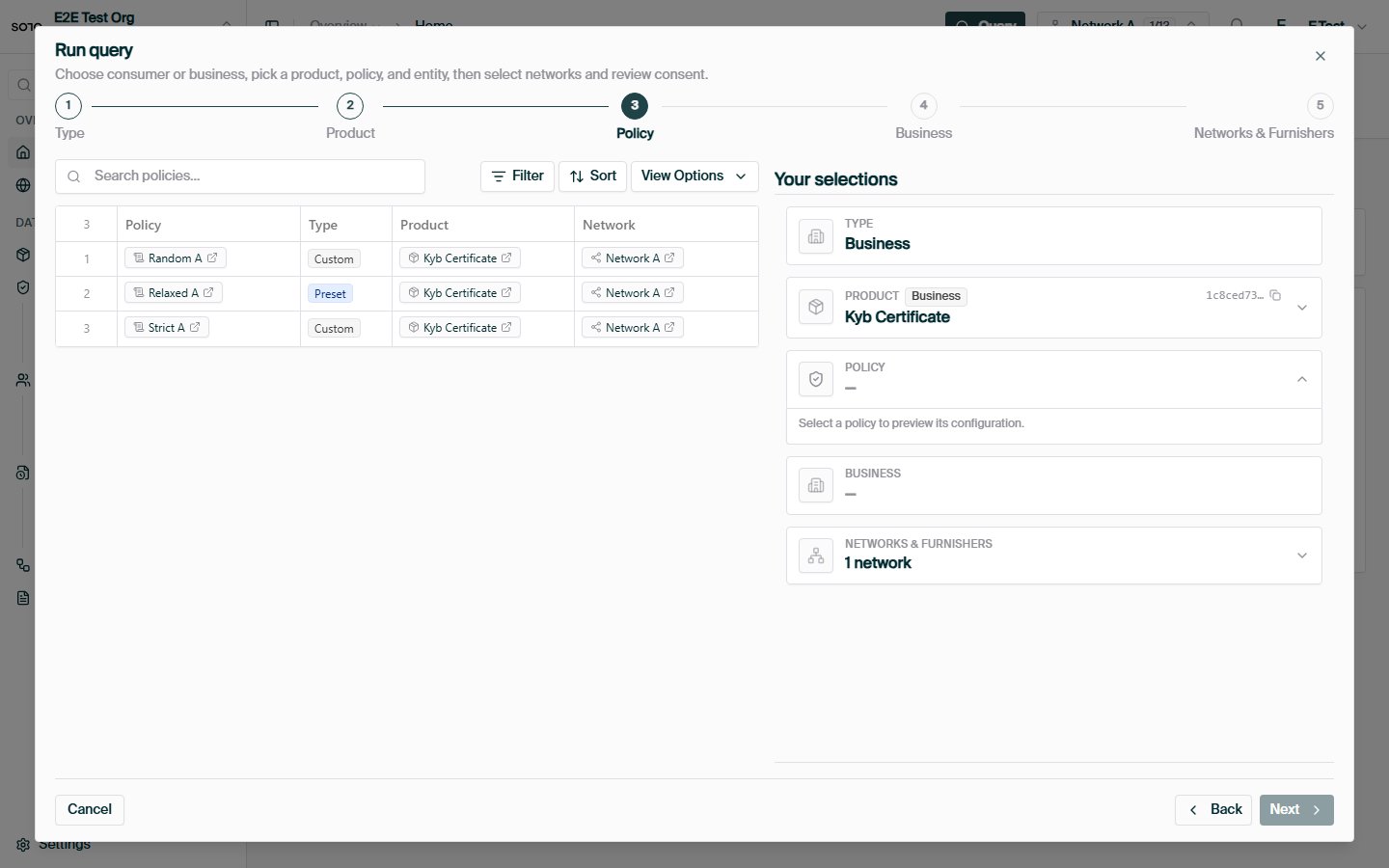
Task: Click the Product cube icon in selections
Action: click(816, 308)
